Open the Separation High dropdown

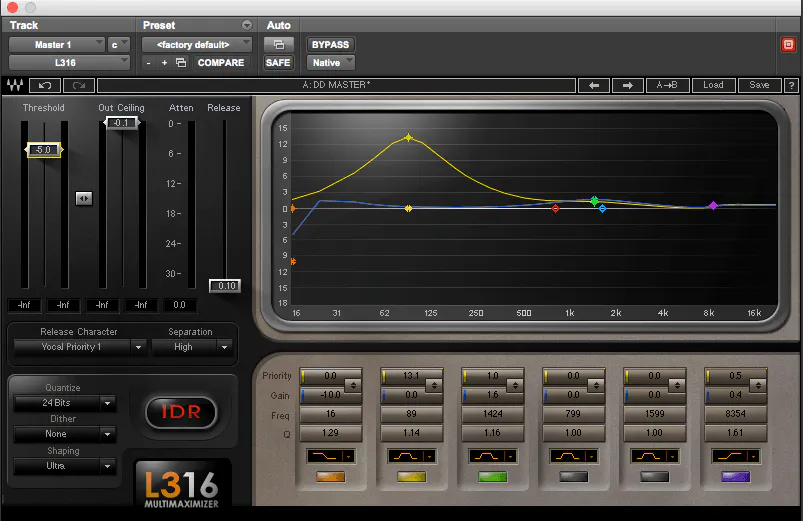pyautogui.click(x=192, y=347)
